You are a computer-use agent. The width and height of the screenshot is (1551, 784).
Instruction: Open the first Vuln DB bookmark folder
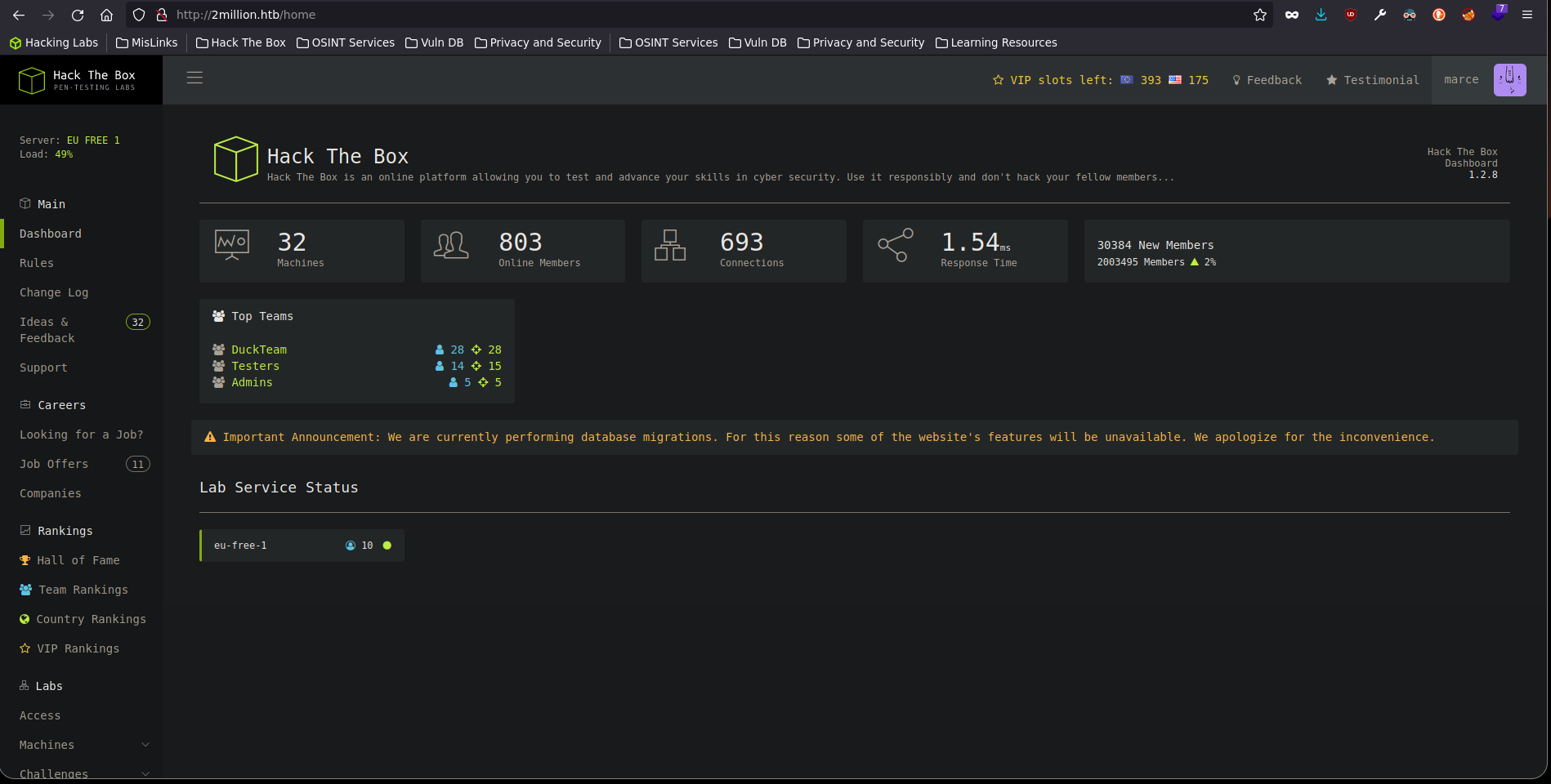pos(434,42)
